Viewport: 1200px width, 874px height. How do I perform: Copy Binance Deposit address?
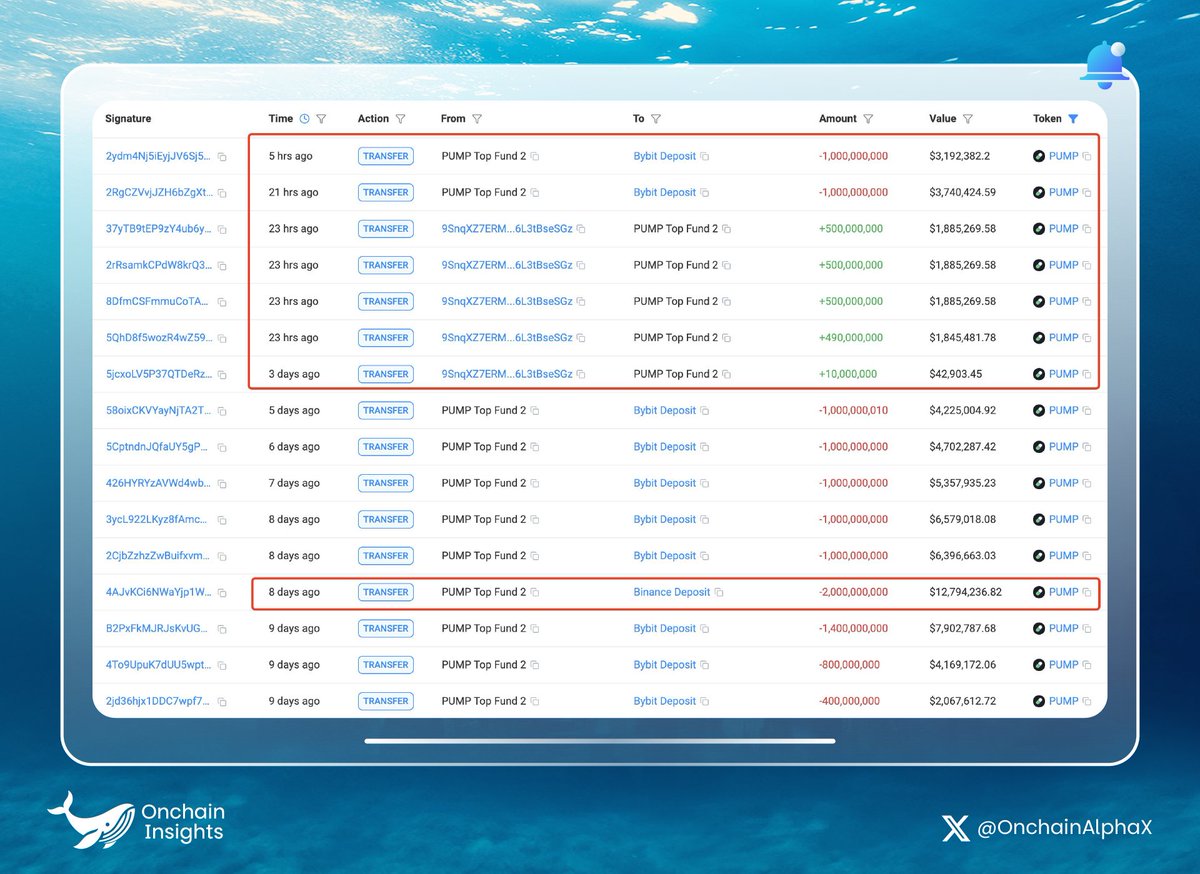tap(719, 593)
